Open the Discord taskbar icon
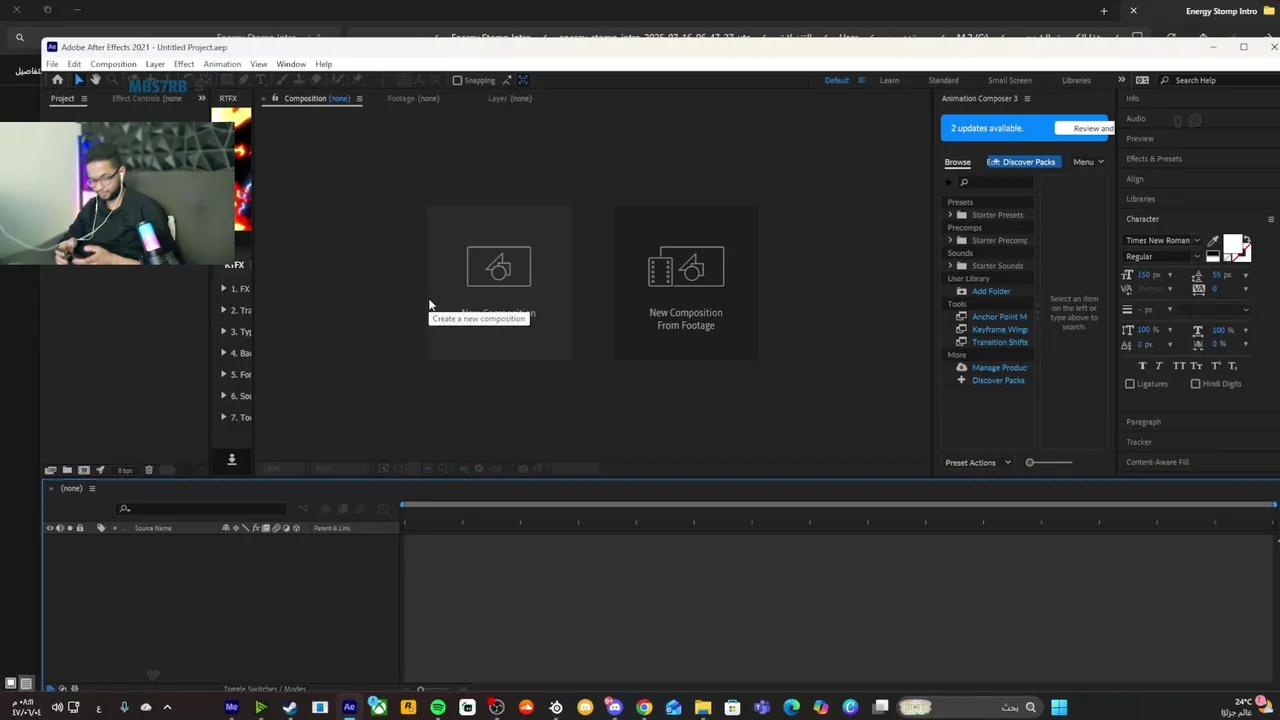The image size is (1280, 720). pyautogui.click(x=614, y=708)
